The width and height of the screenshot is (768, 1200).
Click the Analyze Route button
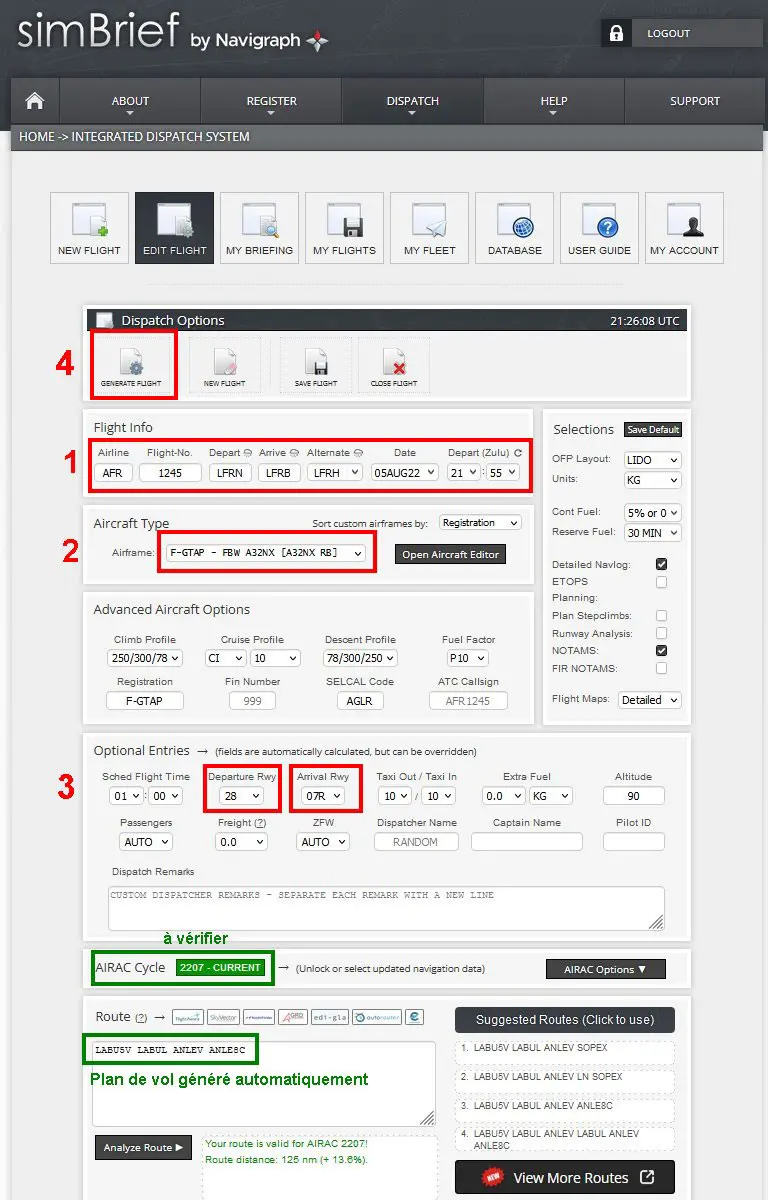tap(143, 1147)
